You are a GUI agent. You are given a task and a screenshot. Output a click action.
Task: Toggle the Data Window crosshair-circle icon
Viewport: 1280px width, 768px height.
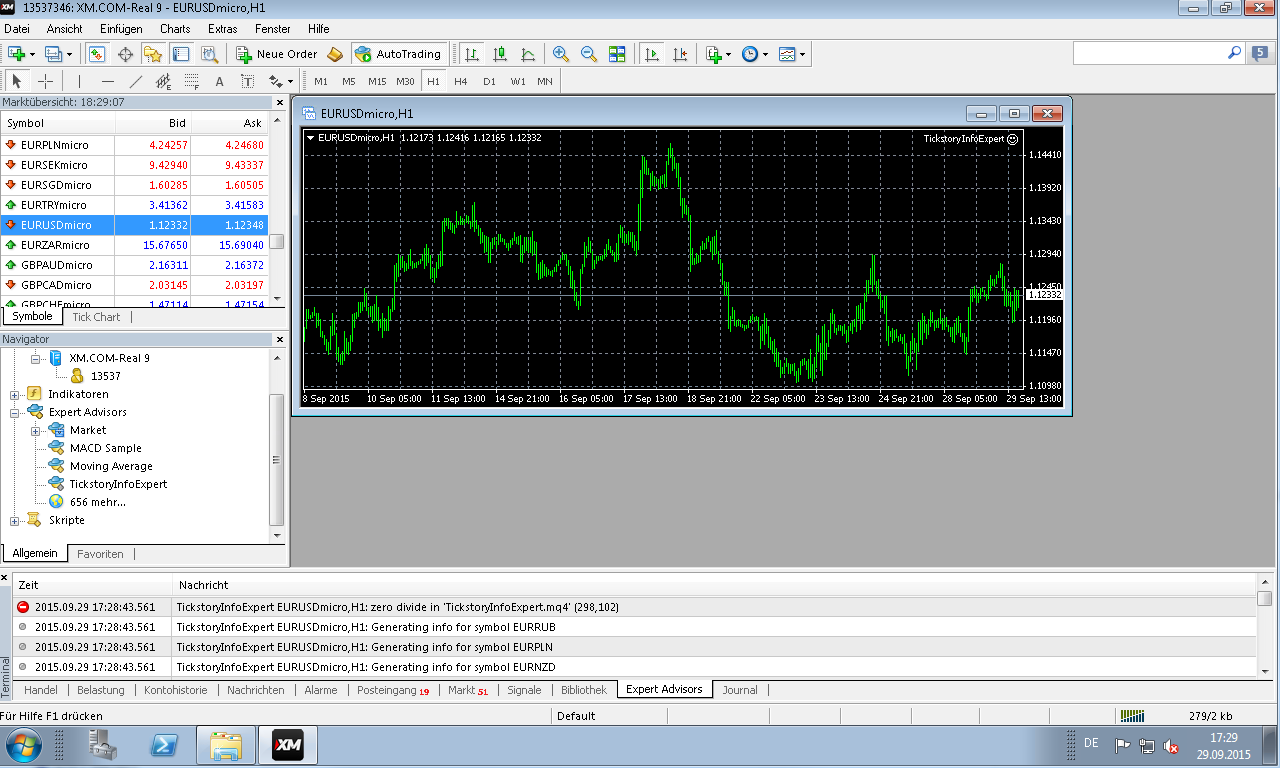click(125, 54)
